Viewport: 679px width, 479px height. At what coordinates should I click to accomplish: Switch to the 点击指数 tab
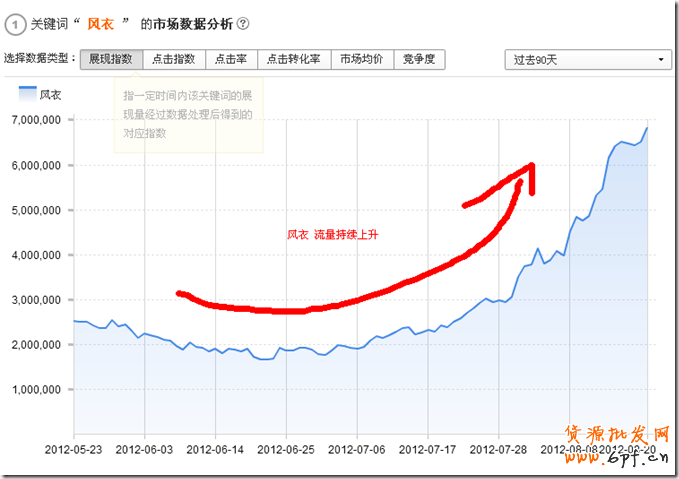pyautogui.click(x=174, y=59)
